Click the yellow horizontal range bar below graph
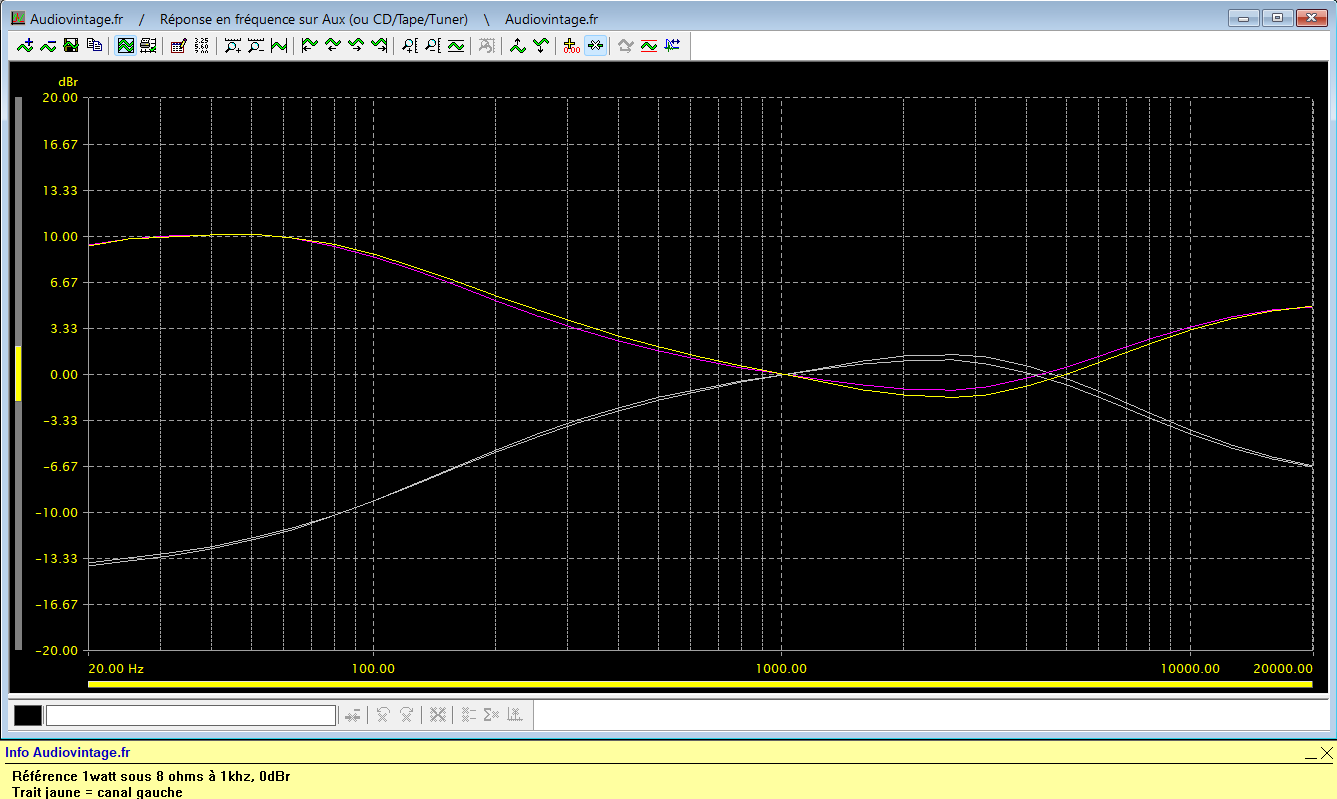 coord(700,684)
